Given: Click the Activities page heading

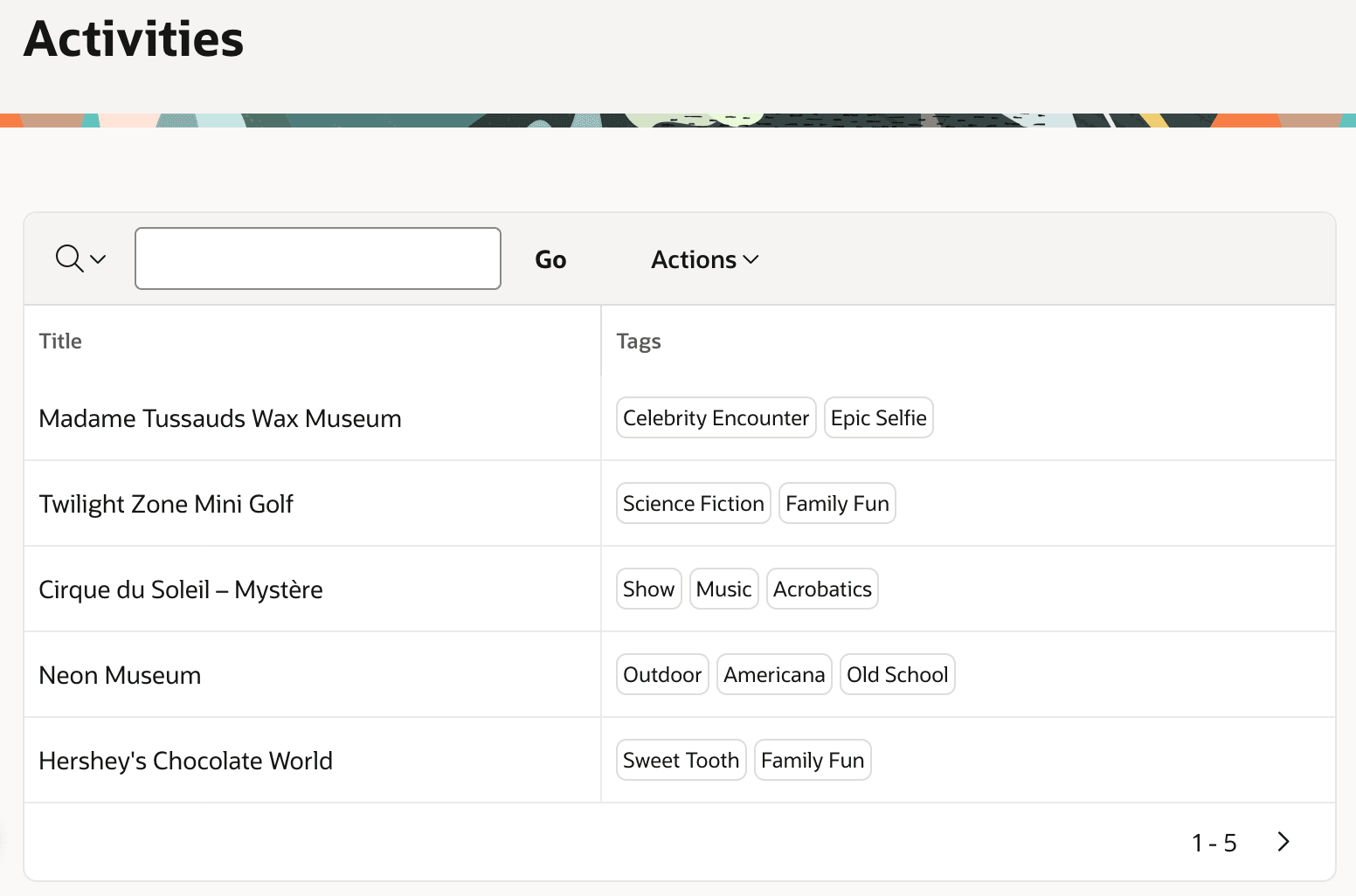Looking at the screenshot, I should (134, 39).
